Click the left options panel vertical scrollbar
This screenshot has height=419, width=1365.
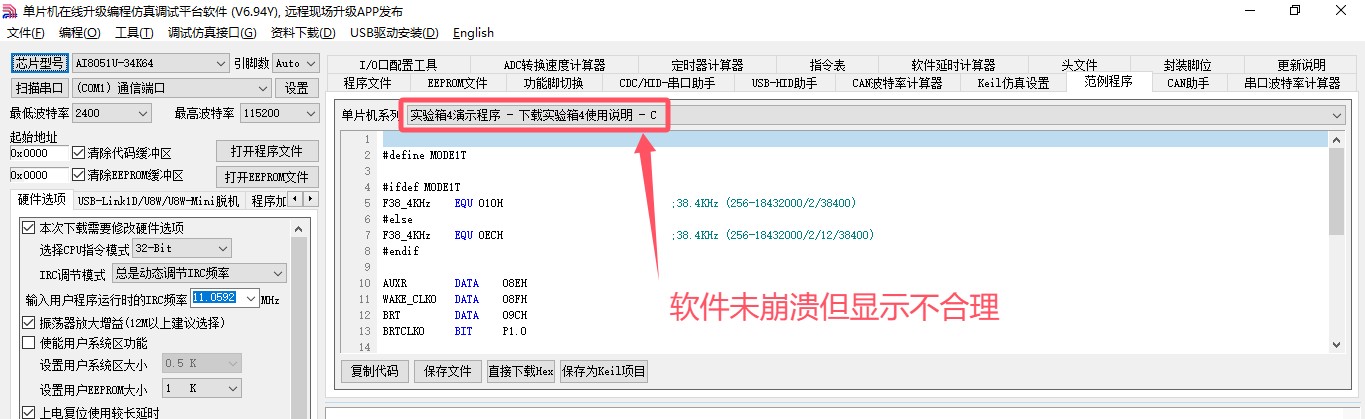click(299, 318)
